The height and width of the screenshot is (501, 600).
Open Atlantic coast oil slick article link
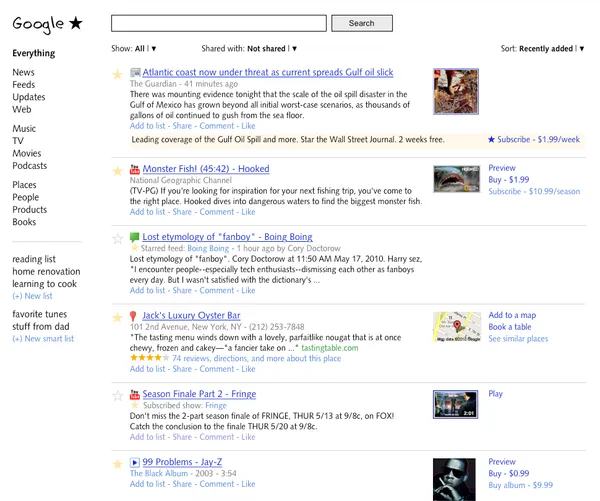(268, 72)
